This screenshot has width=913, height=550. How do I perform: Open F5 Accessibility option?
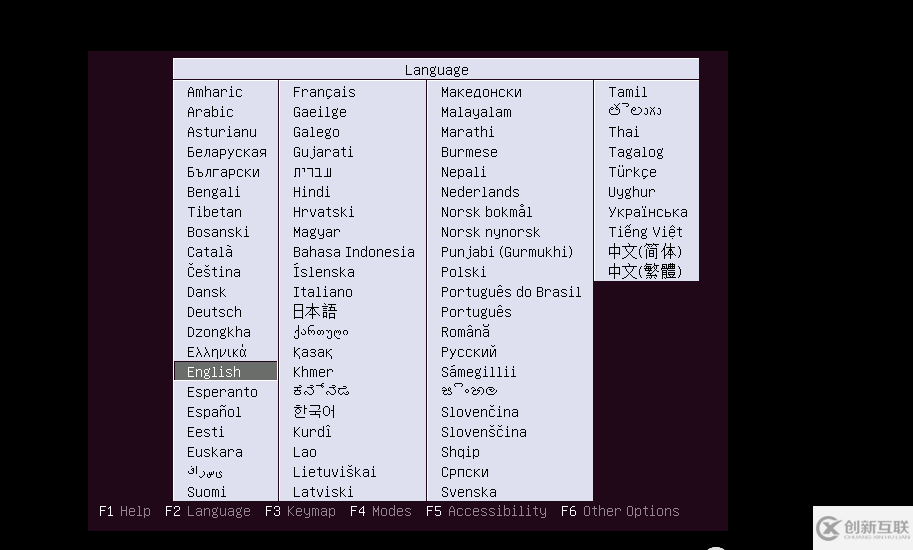[x=486, y=511]
